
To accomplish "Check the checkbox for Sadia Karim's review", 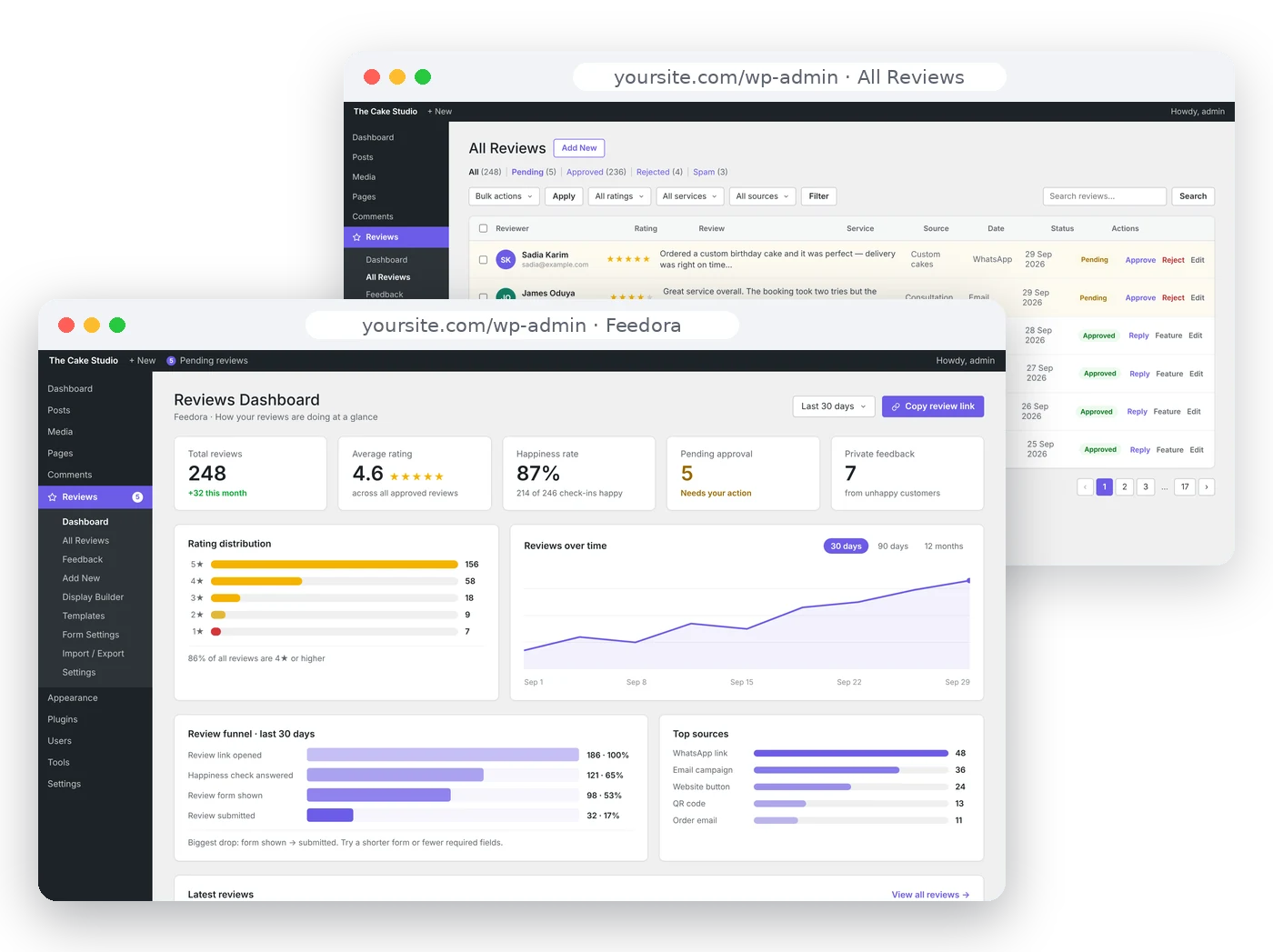I will (x=484, y=260).
